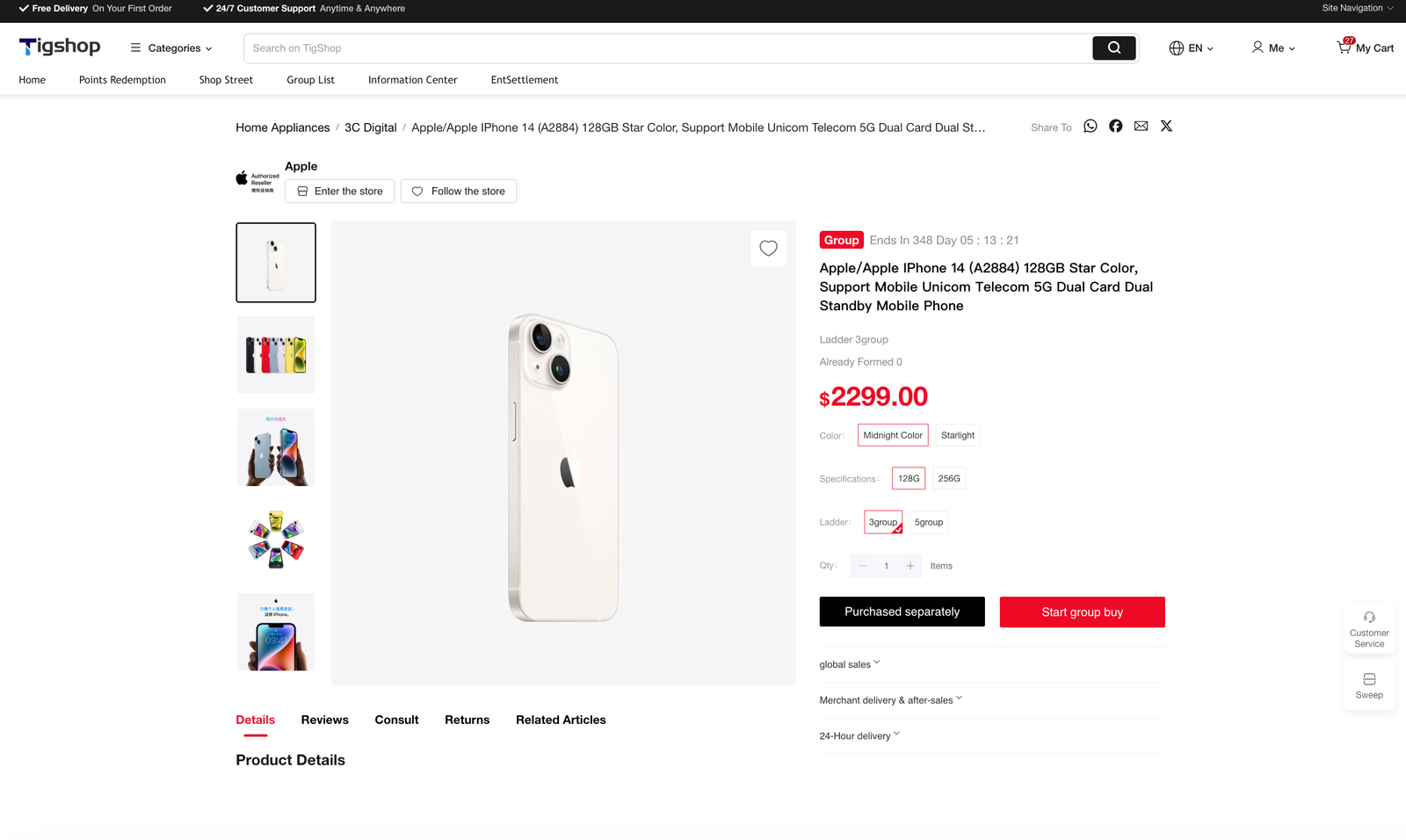The height and width of the screenshot is (840, 1406).
Task: Share product via Facebook icon
Action: point(1115,127)
